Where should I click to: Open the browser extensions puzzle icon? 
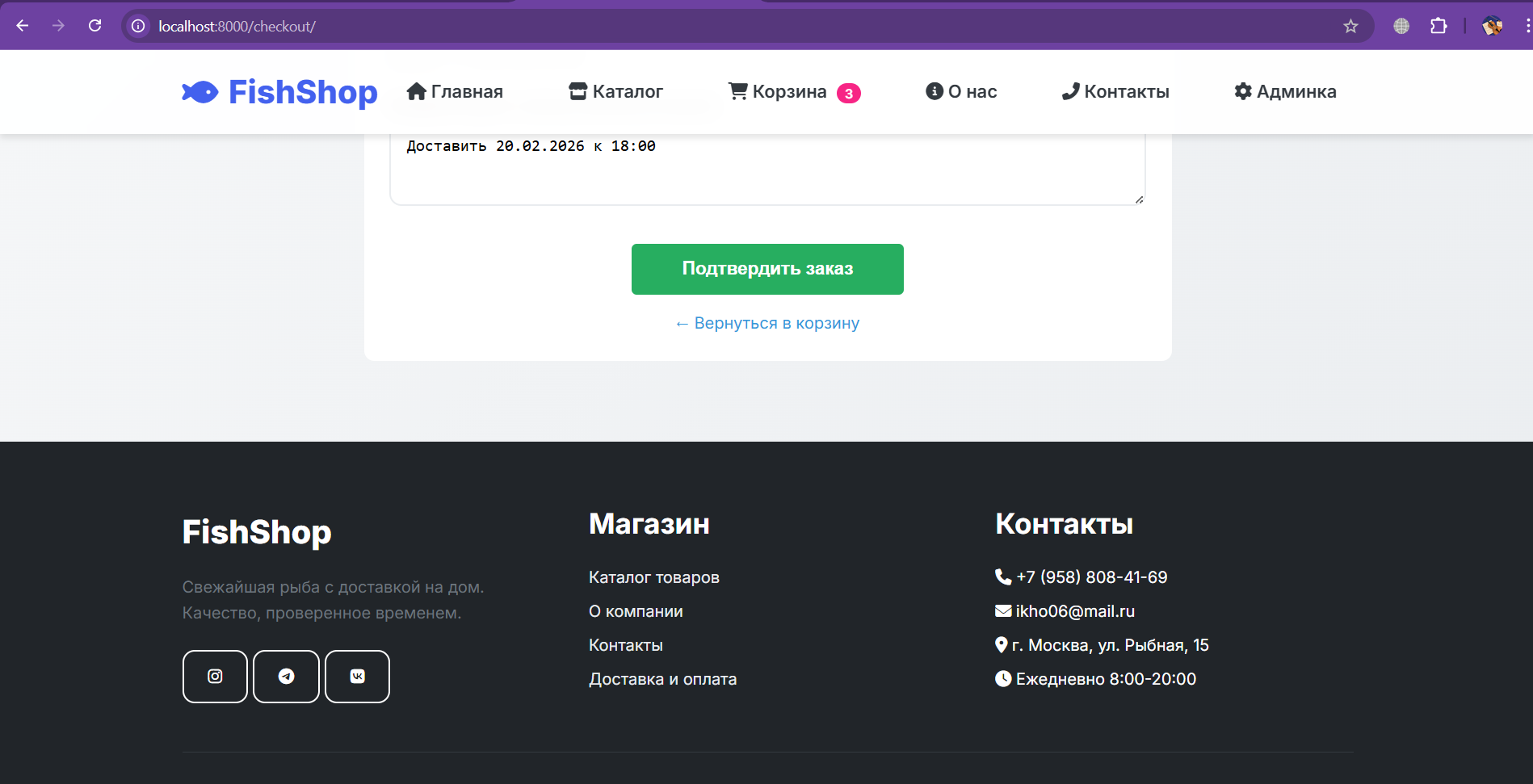point(1439,25)
